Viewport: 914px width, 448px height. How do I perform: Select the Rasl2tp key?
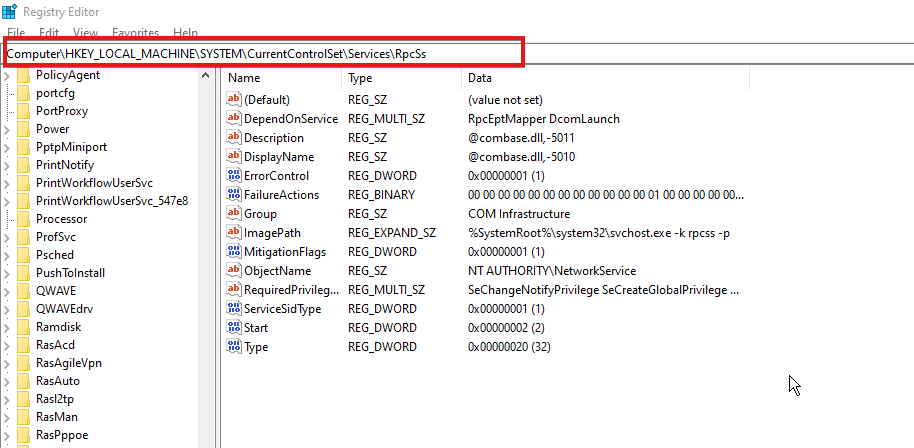(55, 399)
